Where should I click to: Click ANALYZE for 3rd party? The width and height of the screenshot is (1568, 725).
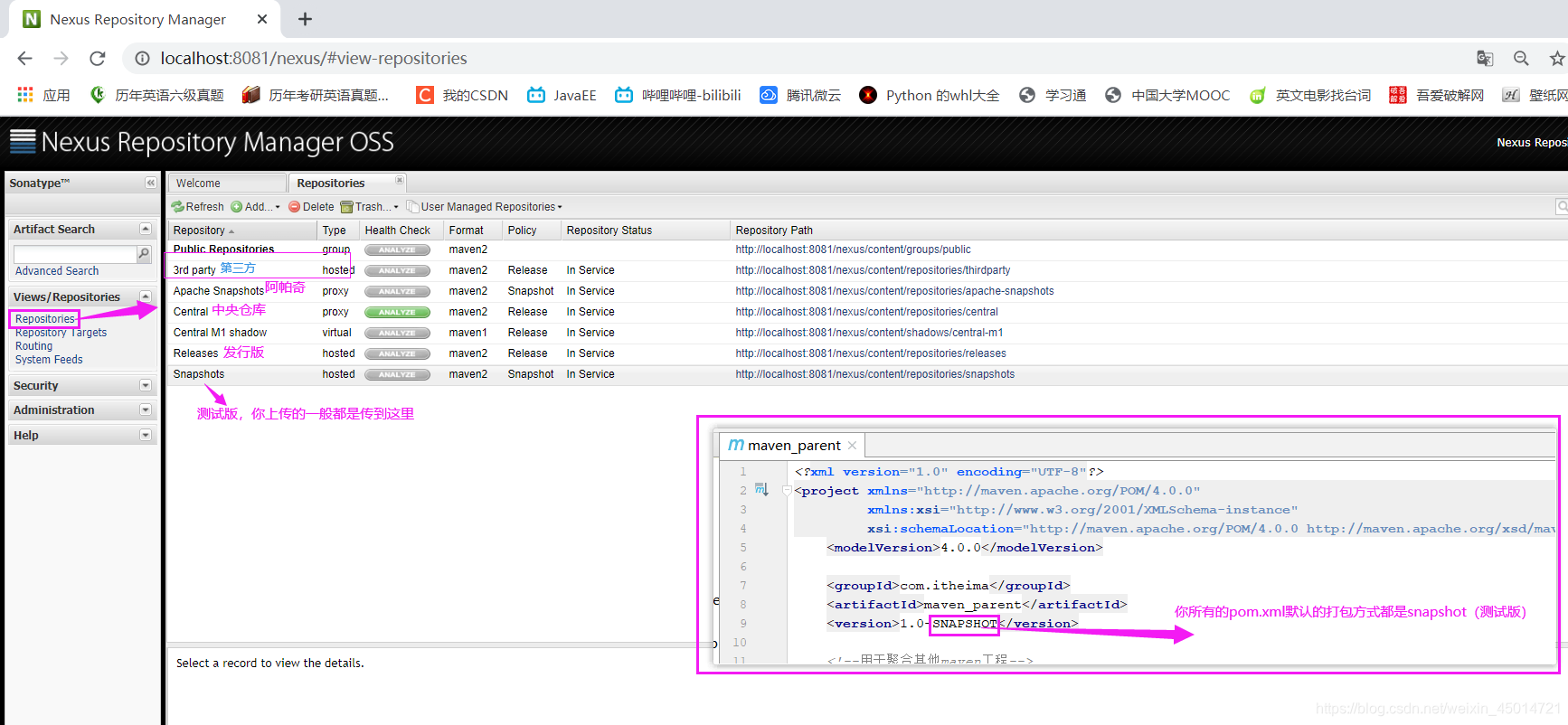(x=397, y=270)
